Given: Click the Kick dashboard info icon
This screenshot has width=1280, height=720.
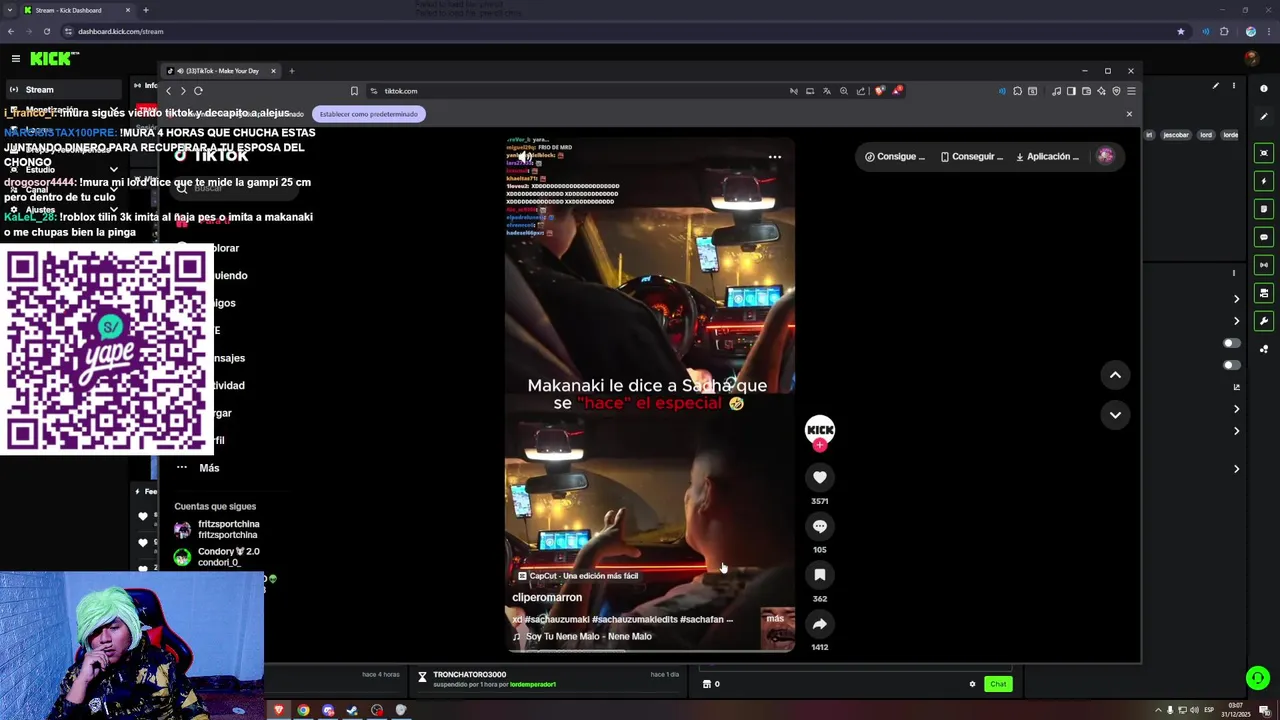Looking at the screenshot, I should tap(1264, 89).
